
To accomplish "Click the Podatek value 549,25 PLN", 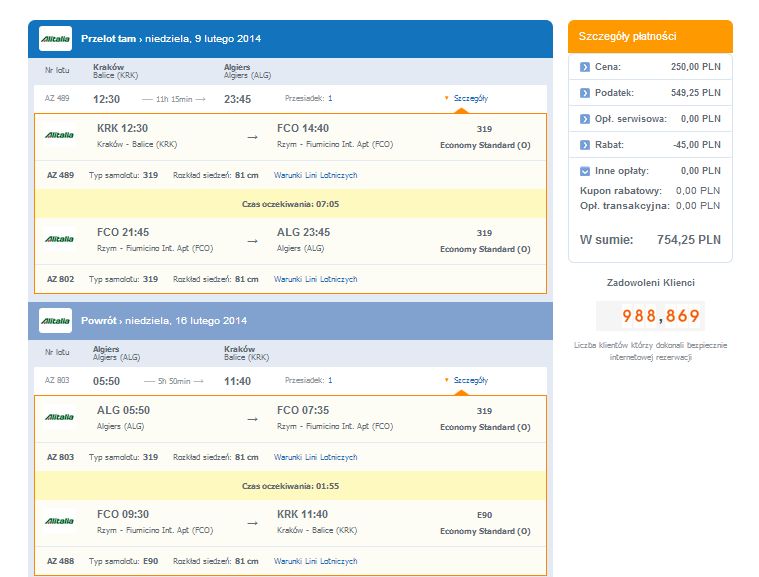I will pyautogui.click(x=696, y=93).
